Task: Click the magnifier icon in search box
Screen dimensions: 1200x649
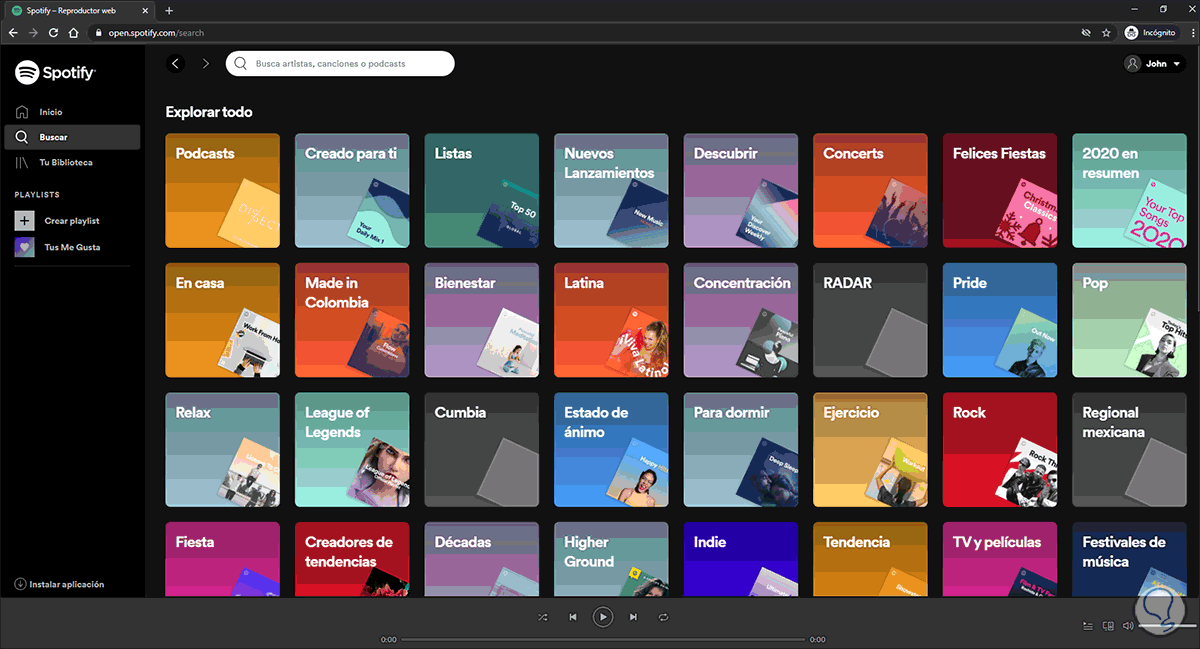Action: tap(240, 64)
